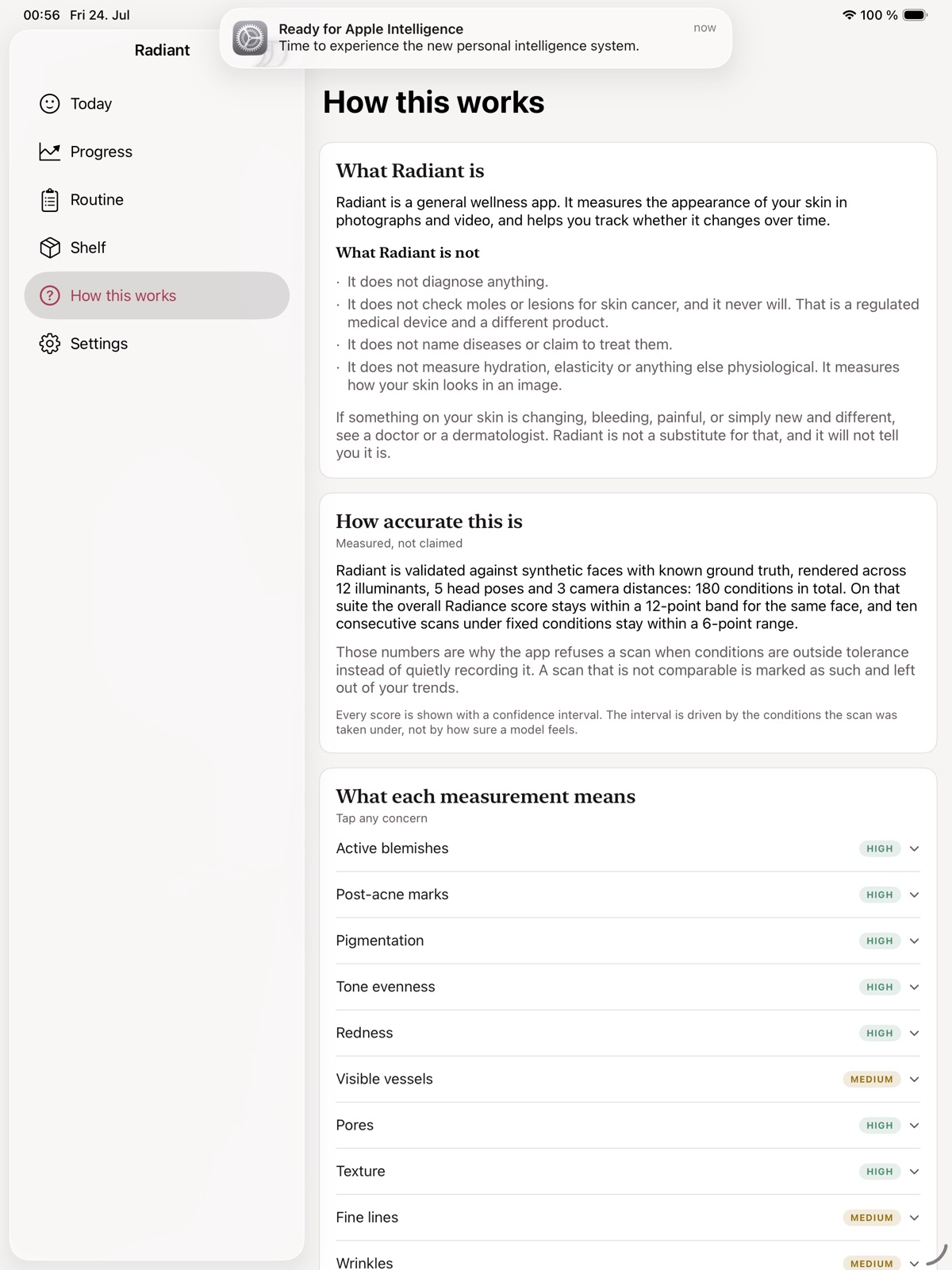Tap HIGH badge on Pigmentation
952x1270 pixels.
(x=879, y=941)
